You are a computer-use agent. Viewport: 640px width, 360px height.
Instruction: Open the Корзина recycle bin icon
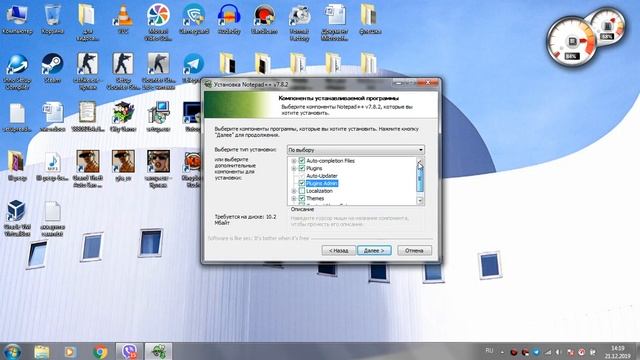tap(52, 20)
